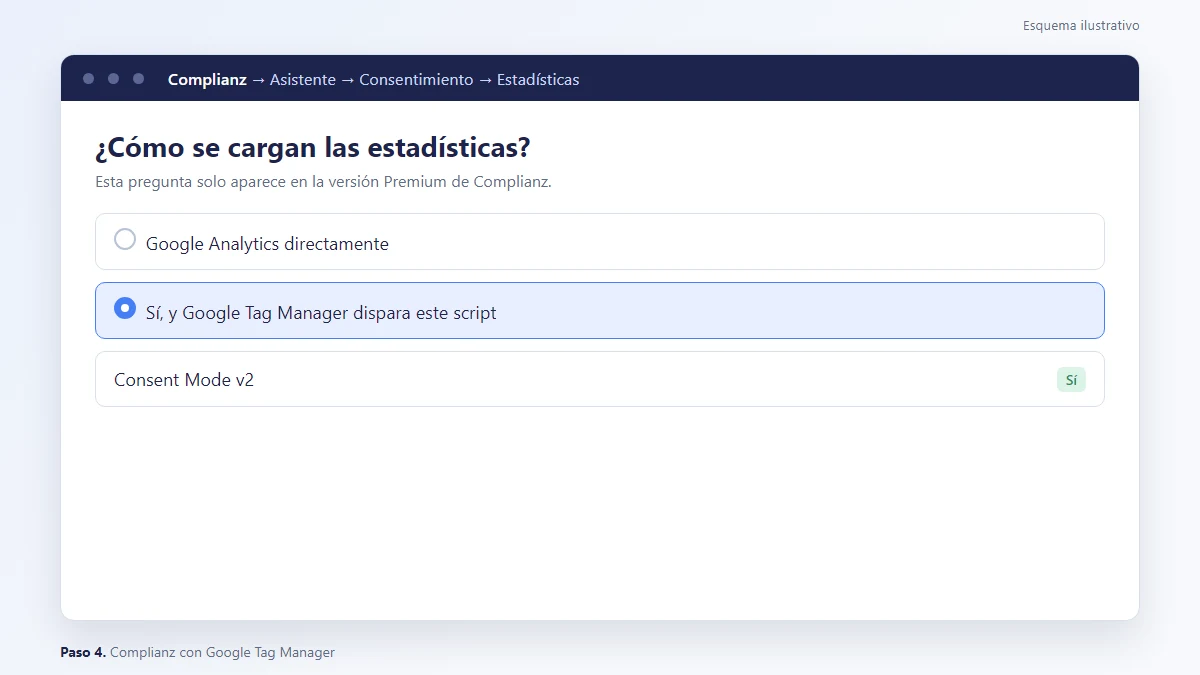Click the third window dot in title bar
1200x675 pixels.
[138, 79]
